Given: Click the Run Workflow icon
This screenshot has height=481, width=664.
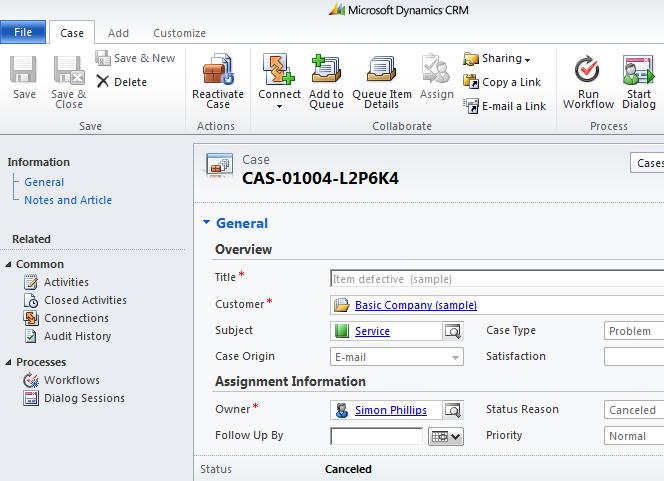Looking at the screenshot, I should 587,69.
